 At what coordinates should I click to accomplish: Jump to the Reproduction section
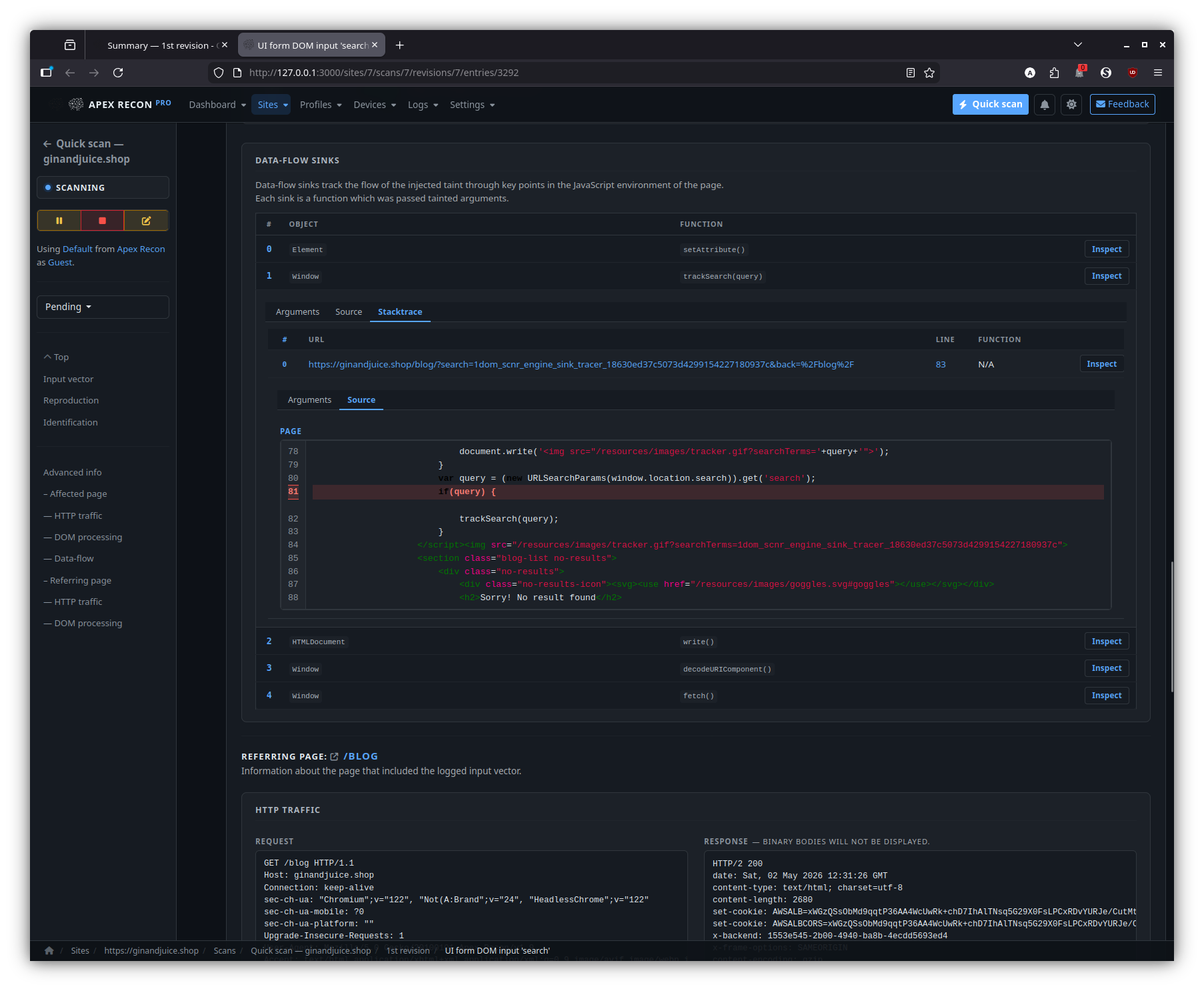71,400
